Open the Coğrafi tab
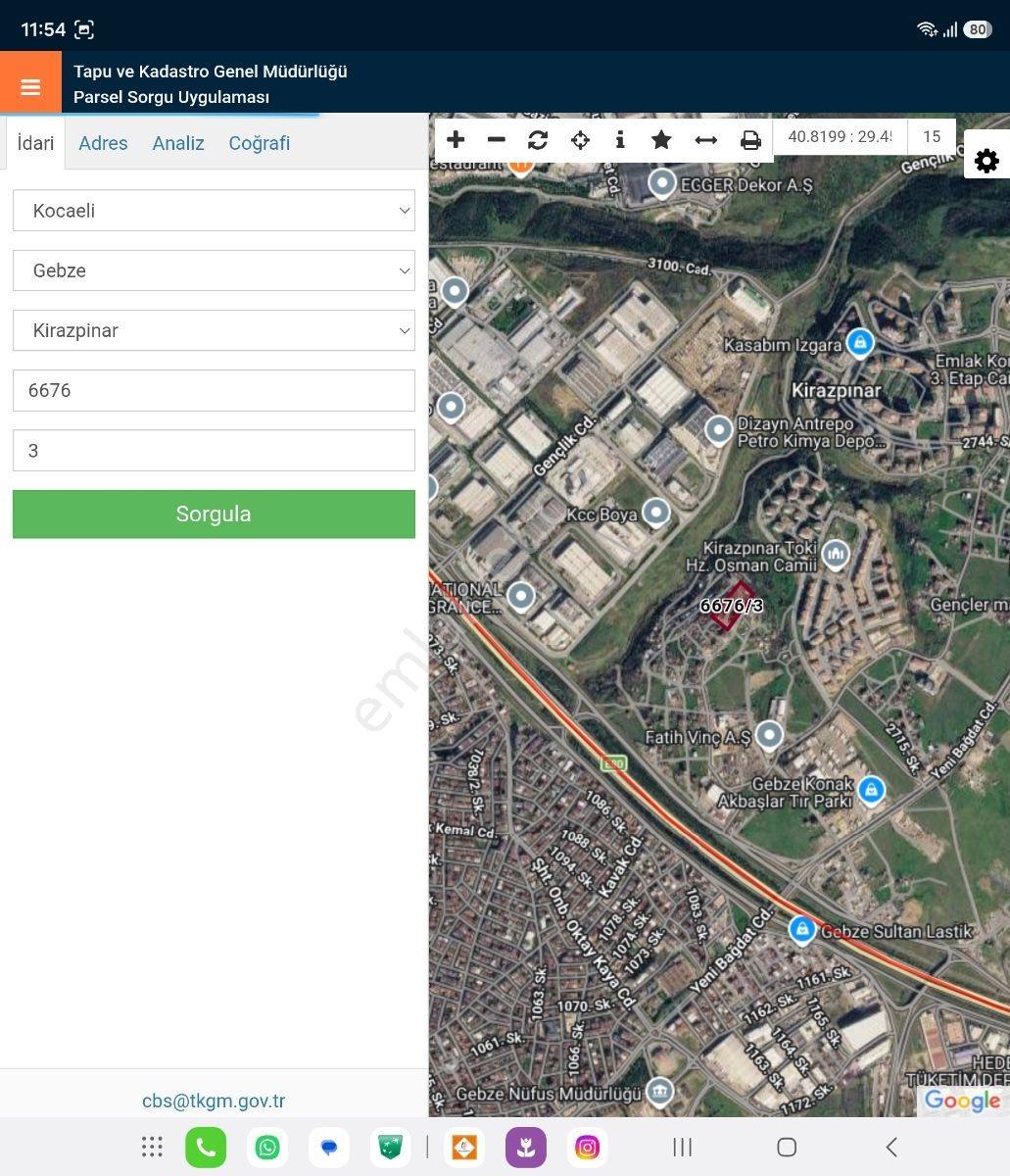 [260, 143]
